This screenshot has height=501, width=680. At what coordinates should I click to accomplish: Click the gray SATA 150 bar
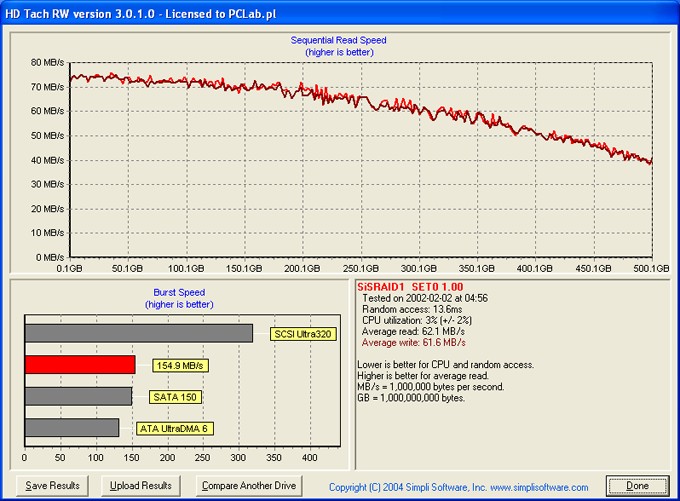point(78,396)
